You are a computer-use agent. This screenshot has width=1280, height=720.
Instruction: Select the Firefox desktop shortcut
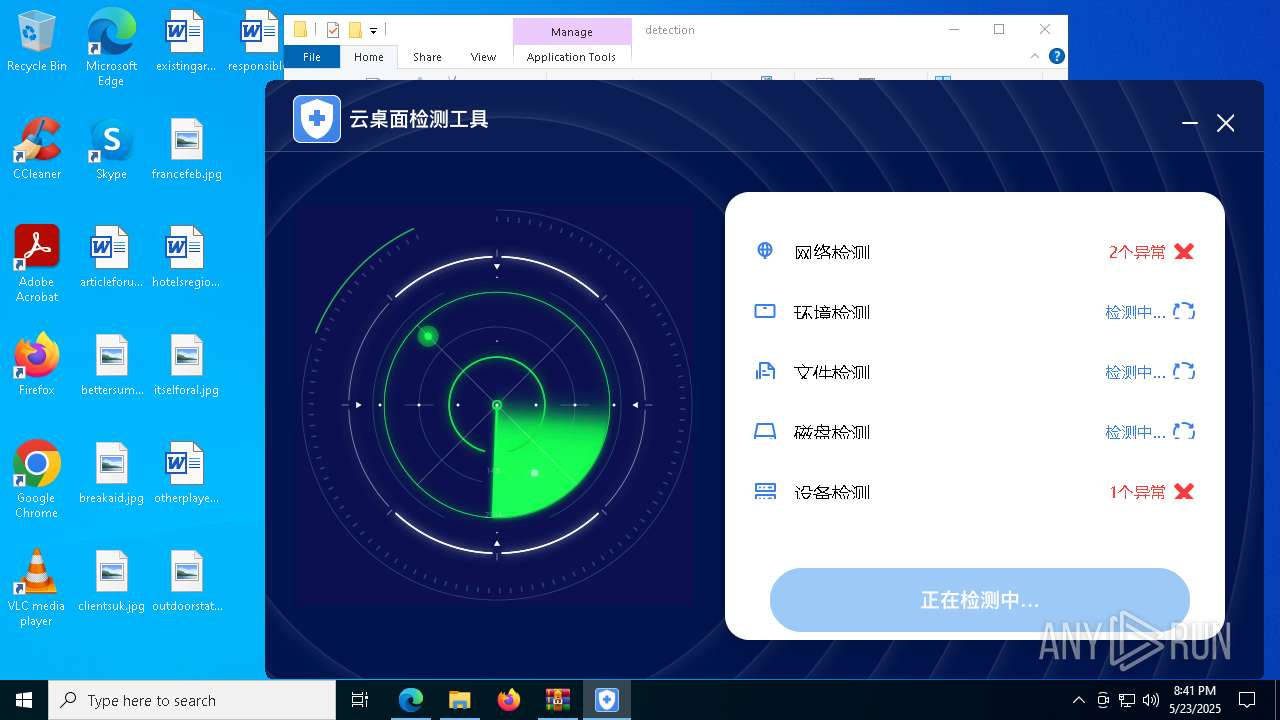tap(37, 364)
